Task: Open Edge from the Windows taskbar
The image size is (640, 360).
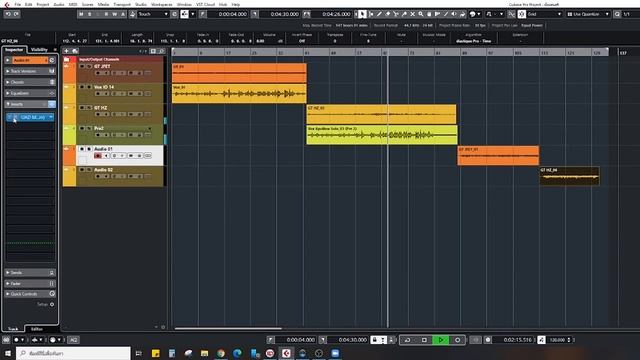Action: pyautogui.click(x=237, y=353)
